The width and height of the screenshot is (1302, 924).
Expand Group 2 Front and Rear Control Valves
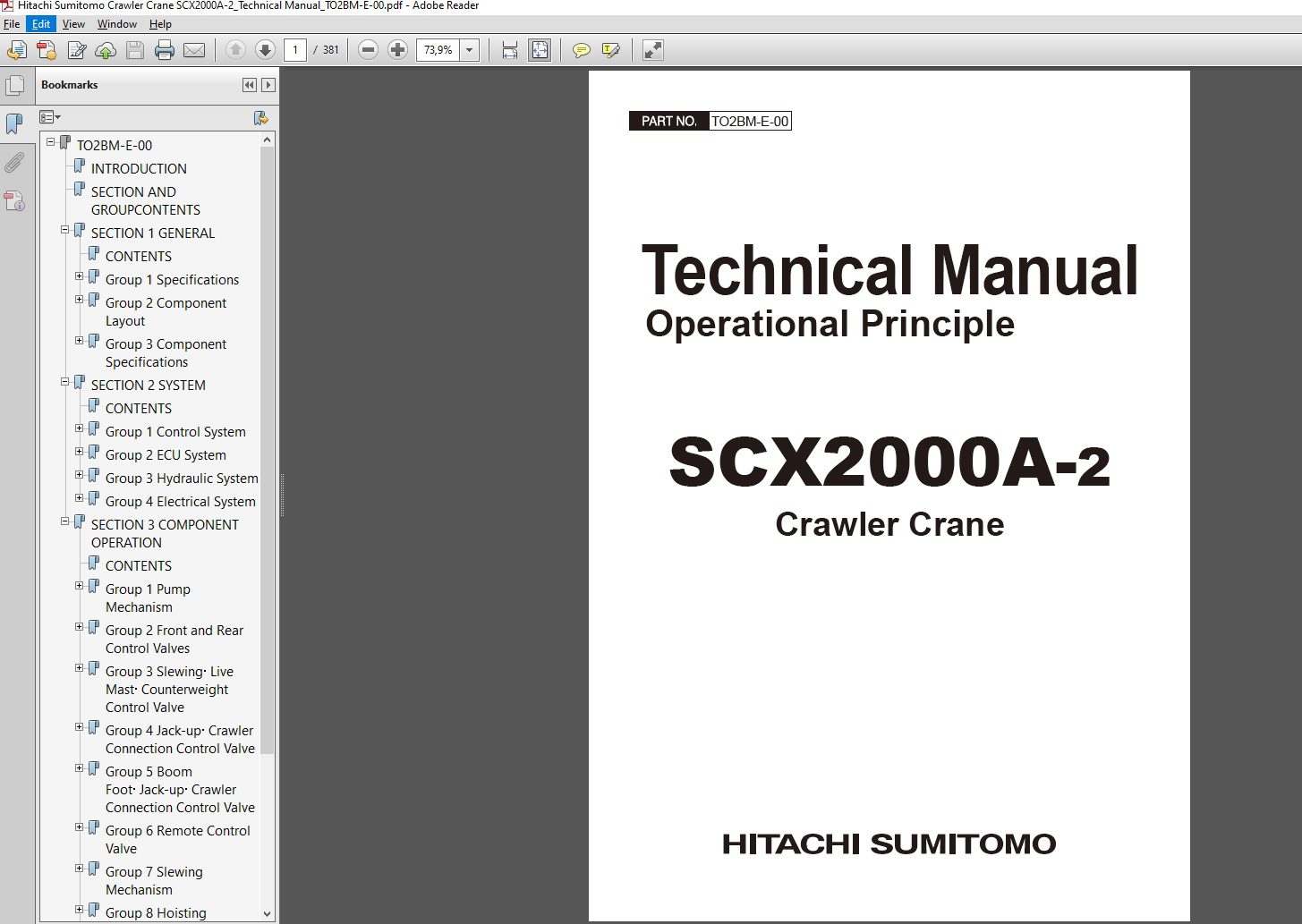(80, 627)
